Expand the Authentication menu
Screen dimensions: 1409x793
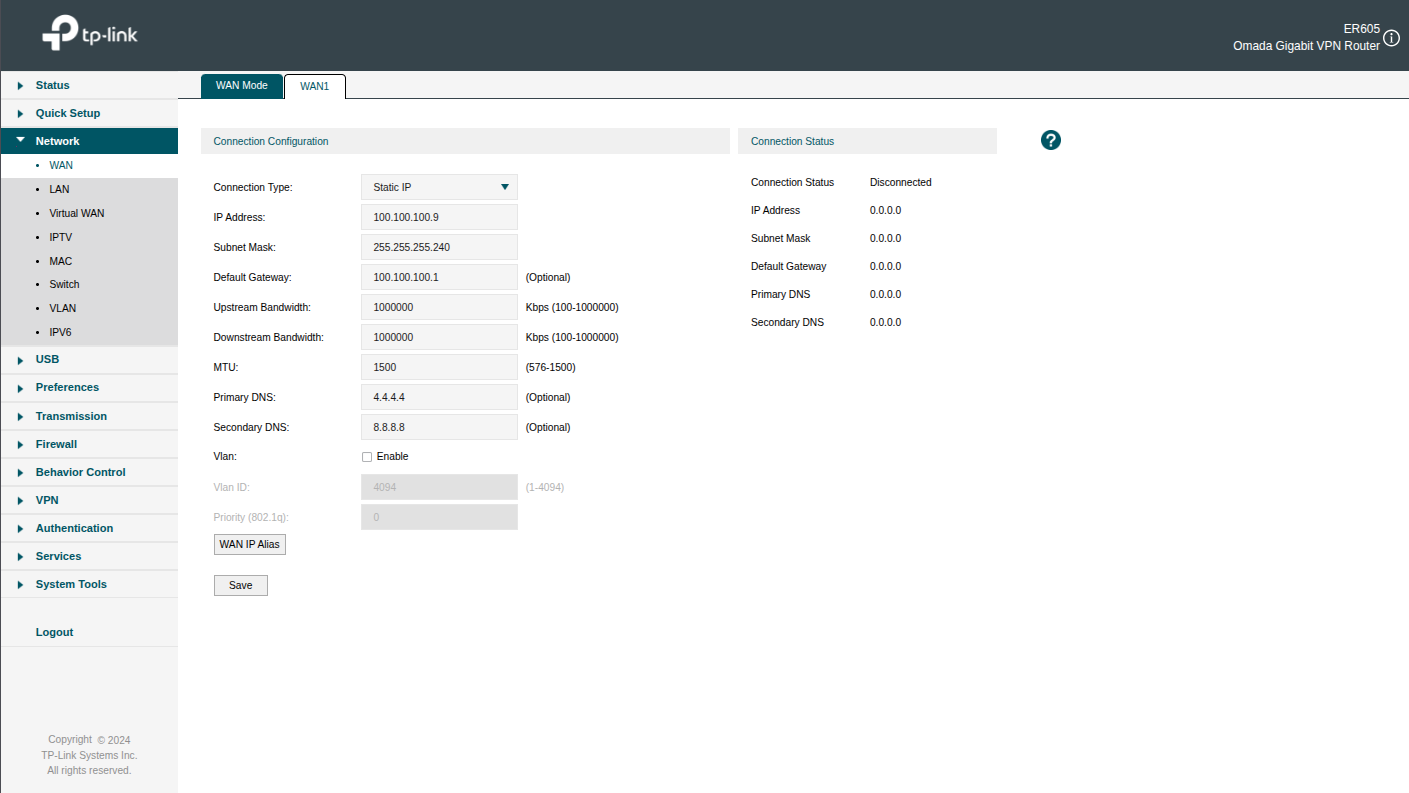89,528
